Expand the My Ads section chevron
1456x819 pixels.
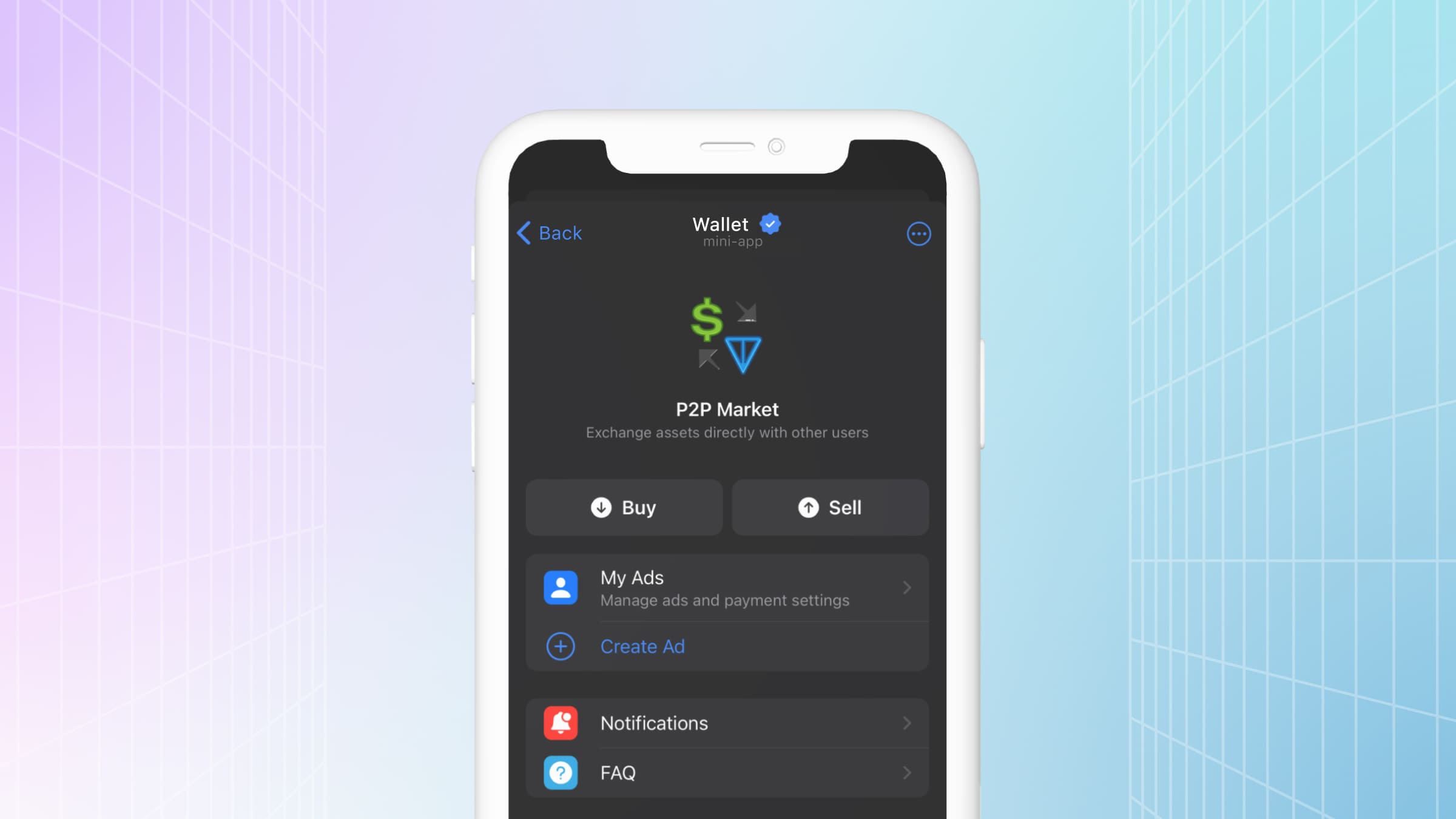click(x=907, y=588)
